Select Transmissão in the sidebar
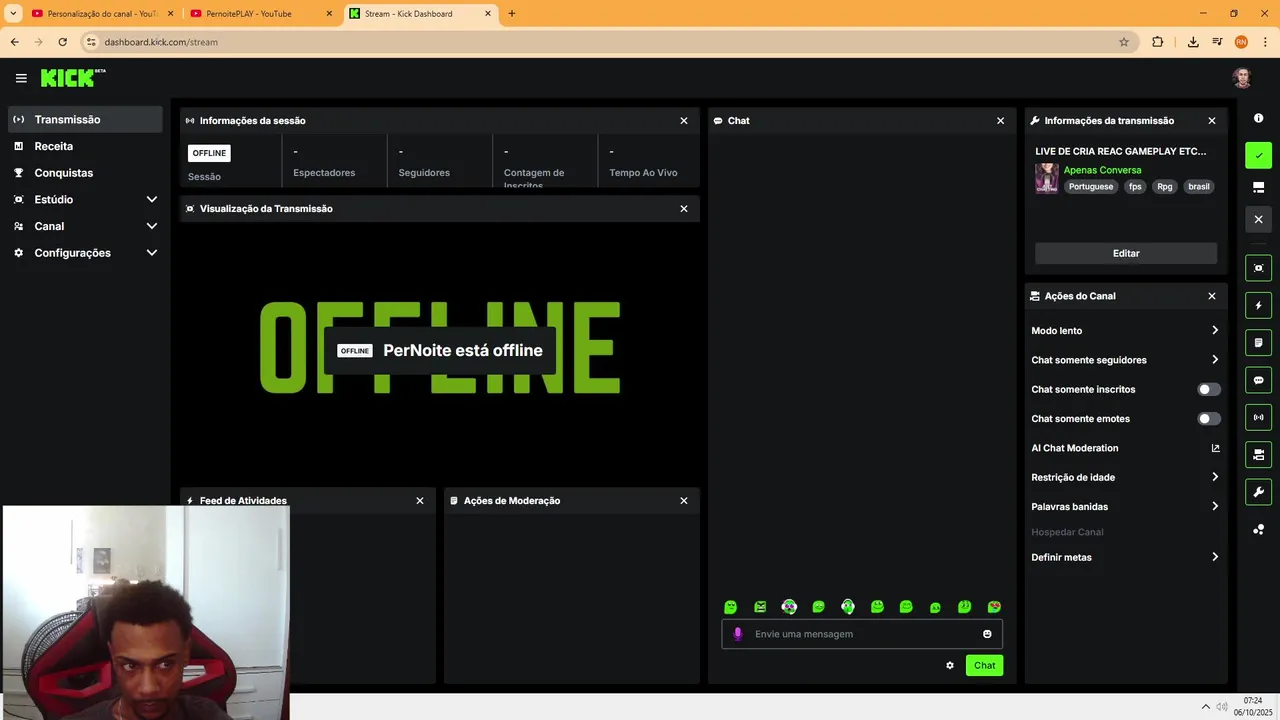The image size is (1280, 720). [x=86, y=119]
